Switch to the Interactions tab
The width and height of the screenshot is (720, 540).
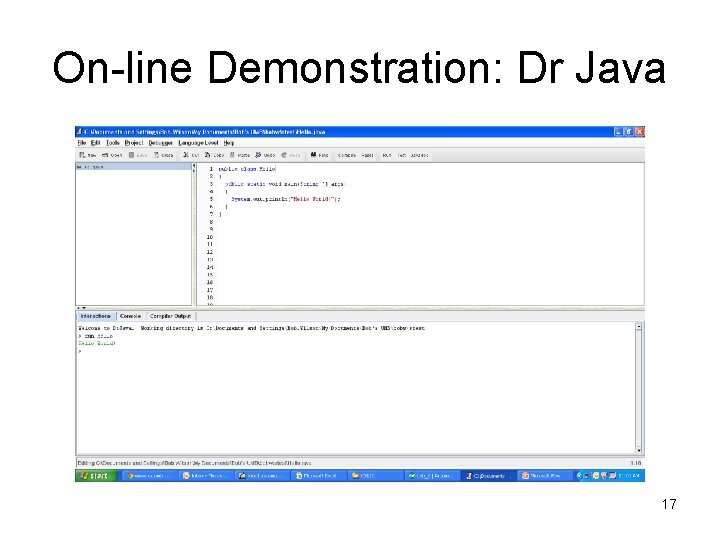pos(96,316)
